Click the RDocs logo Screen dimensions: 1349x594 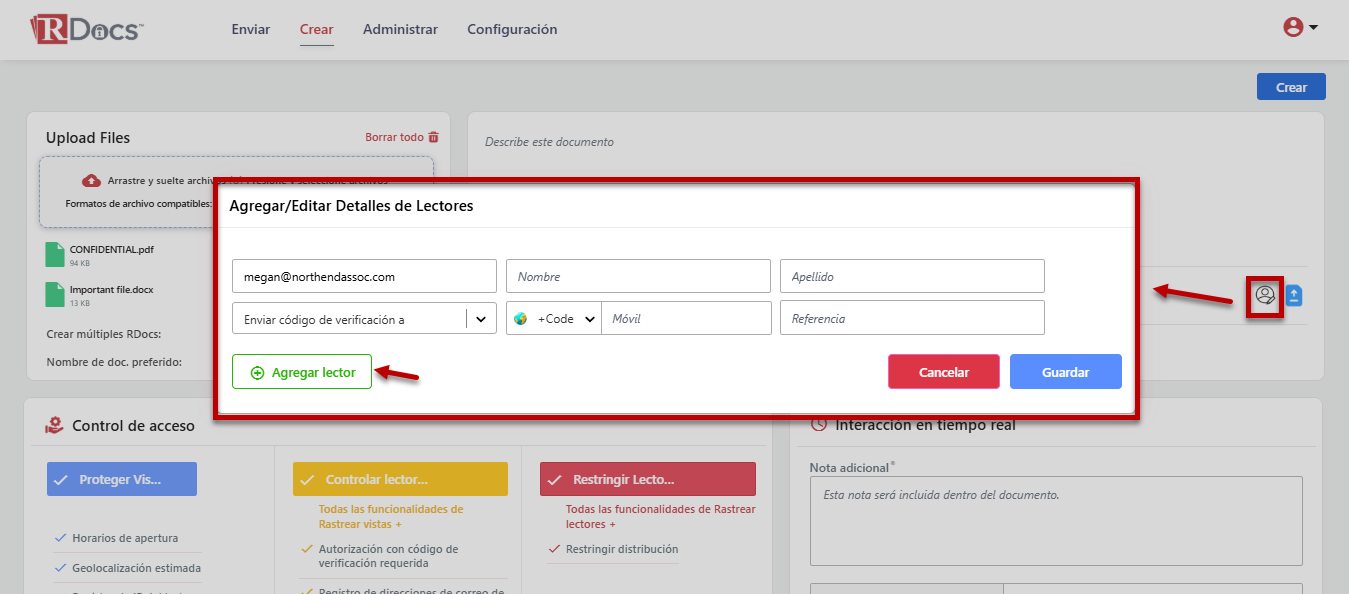(87, 29)
